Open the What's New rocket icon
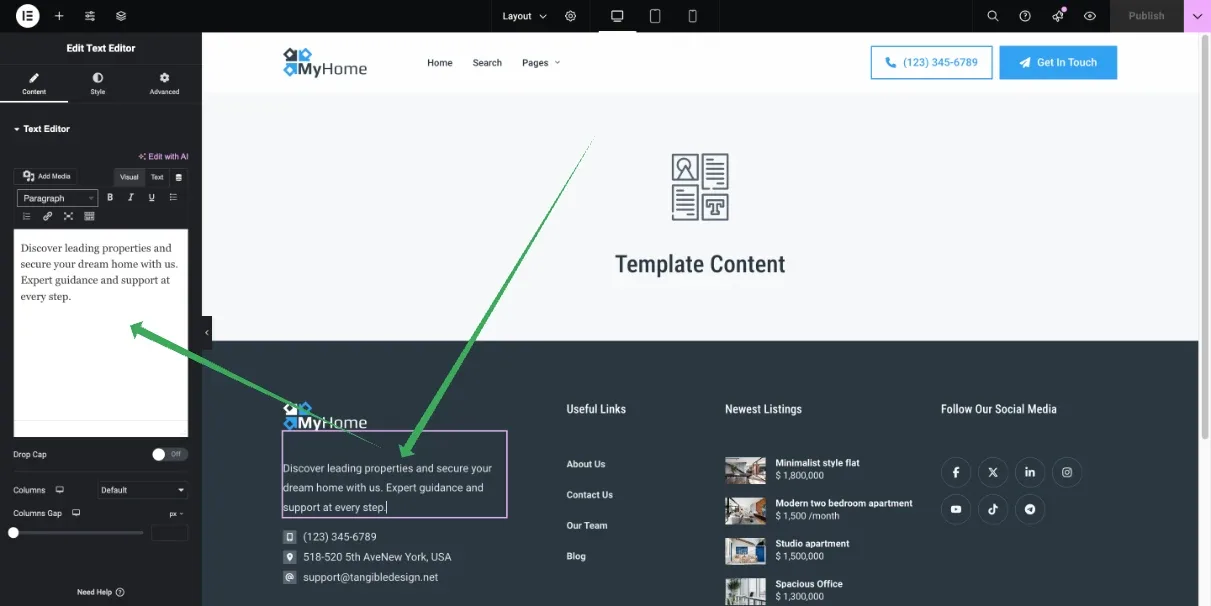 1058,16
